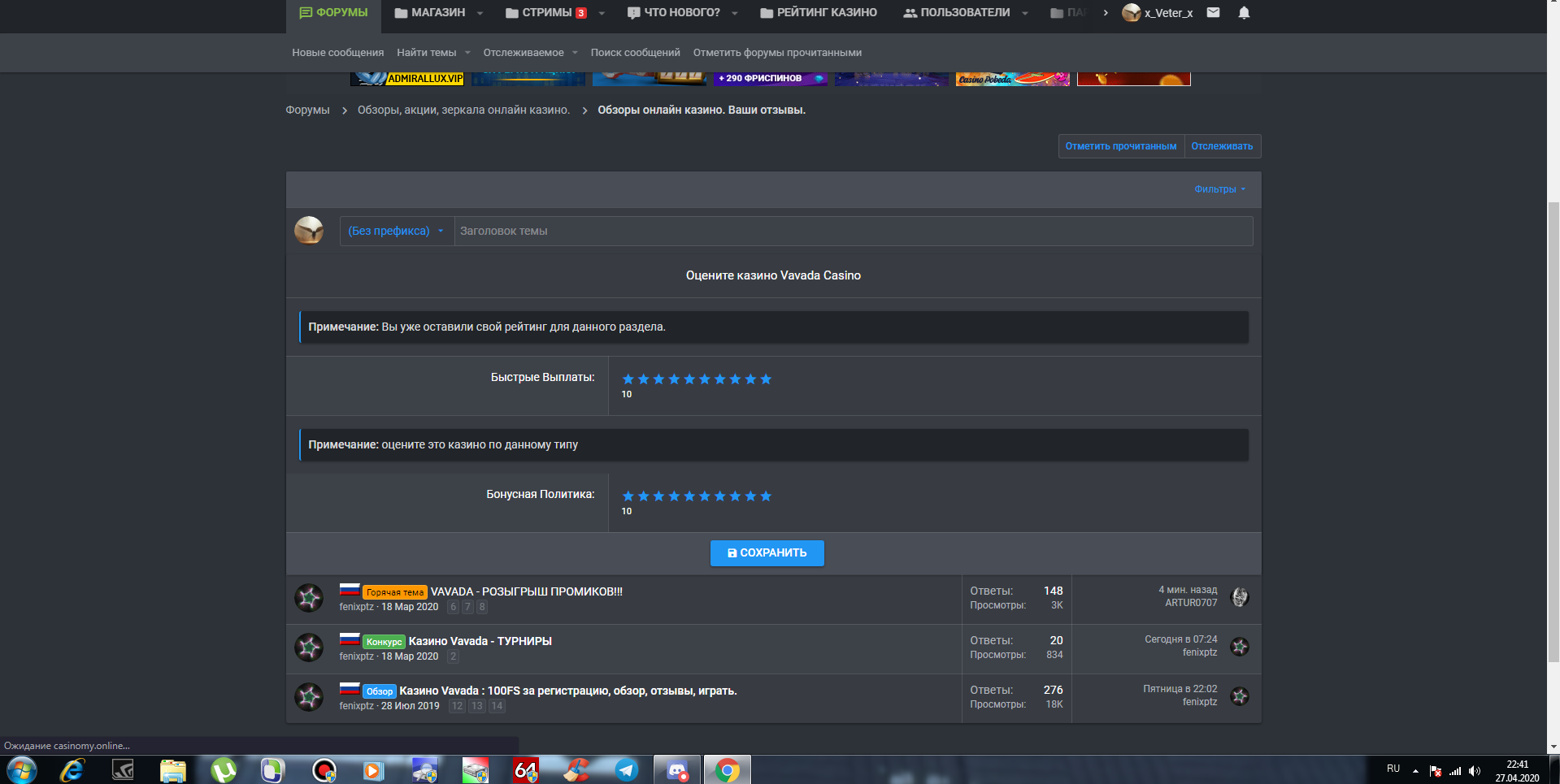Screen dimensions: 1560x784
Task: Click the RU language indicator in tray
Action: (x=1393, y=769)
